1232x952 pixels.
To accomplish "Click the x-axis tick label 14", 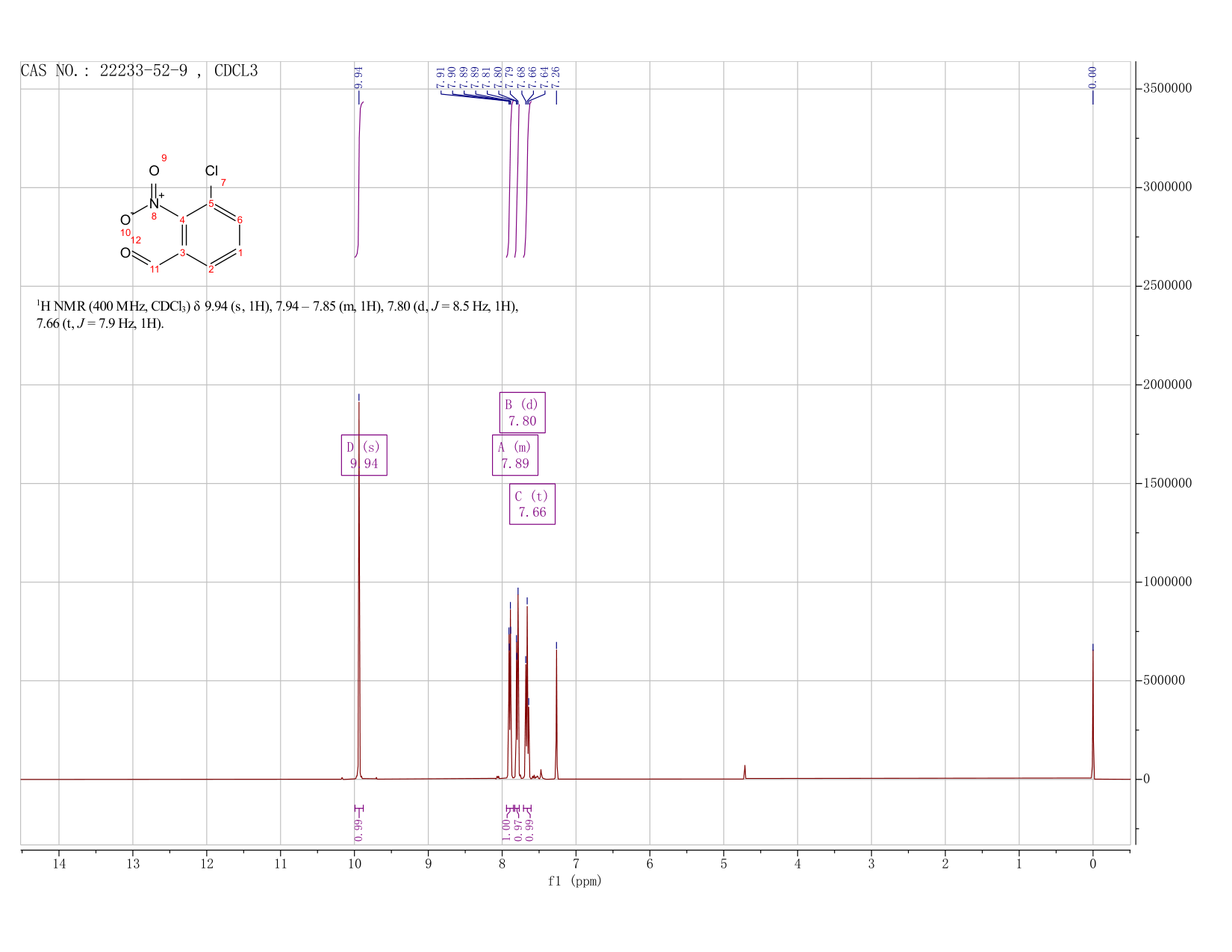I will (x=59, y=864).
